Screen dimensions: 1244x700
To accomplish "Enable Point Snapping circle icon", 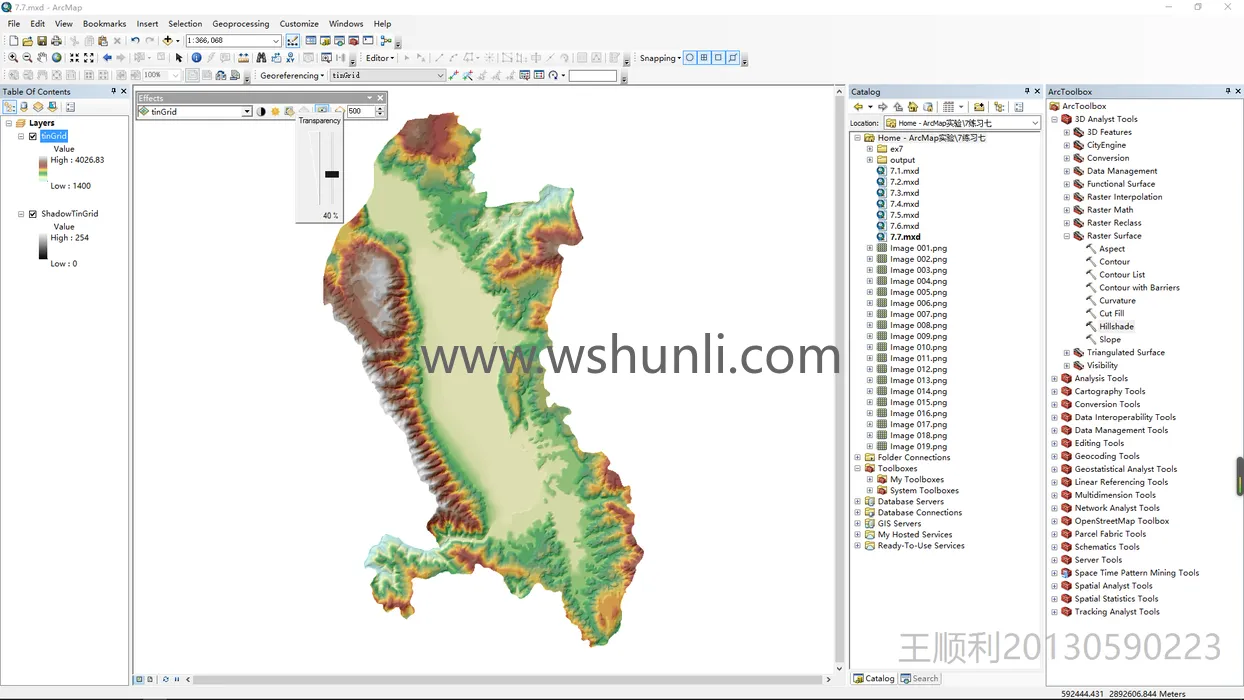I will coord(690,58).
